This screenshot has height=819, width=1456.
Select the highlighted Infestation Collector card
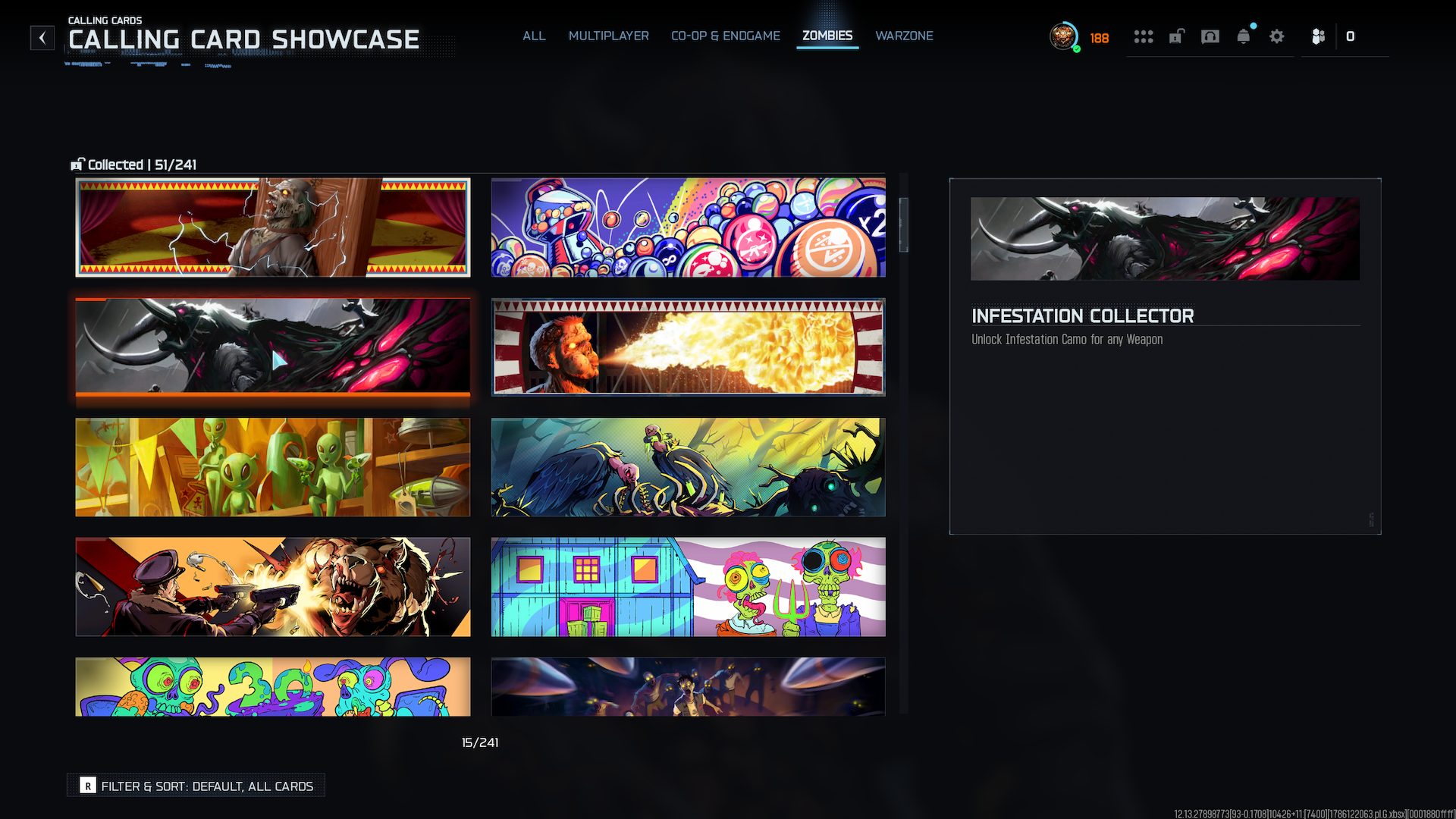(x=273, y=347)
